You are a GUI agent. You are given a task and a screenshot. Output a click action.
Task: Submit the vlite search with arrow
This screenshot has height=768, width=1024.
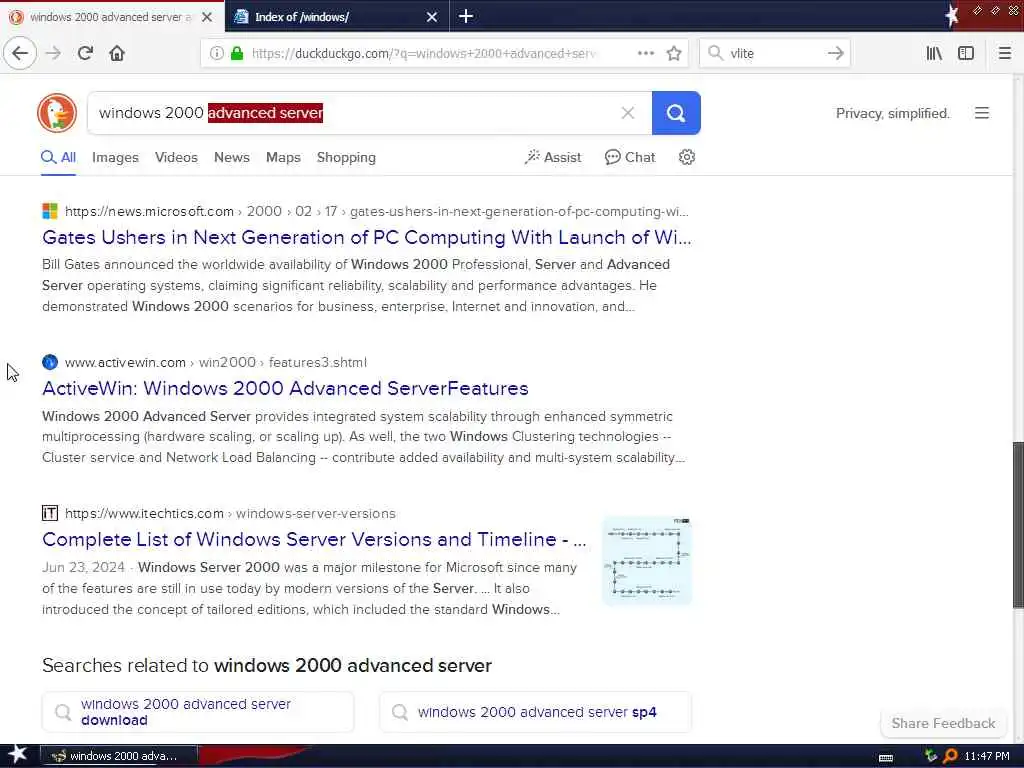pos(835,53)
